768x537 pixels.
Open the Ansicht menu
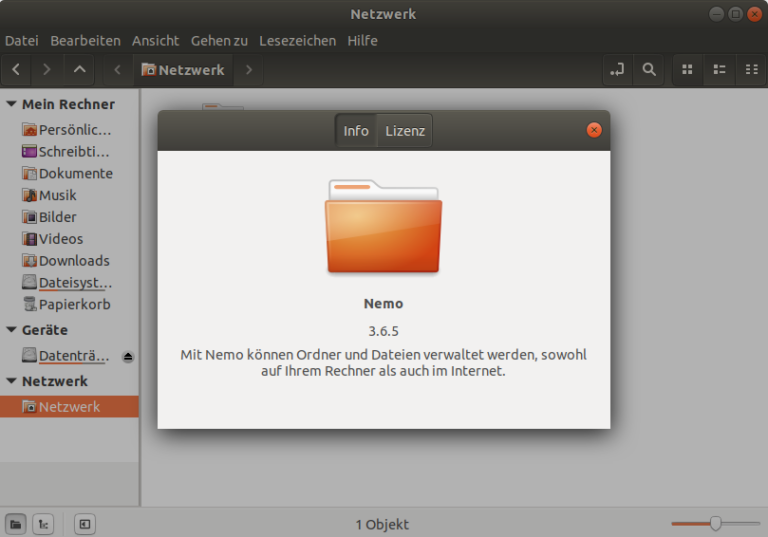pos(155,41)
